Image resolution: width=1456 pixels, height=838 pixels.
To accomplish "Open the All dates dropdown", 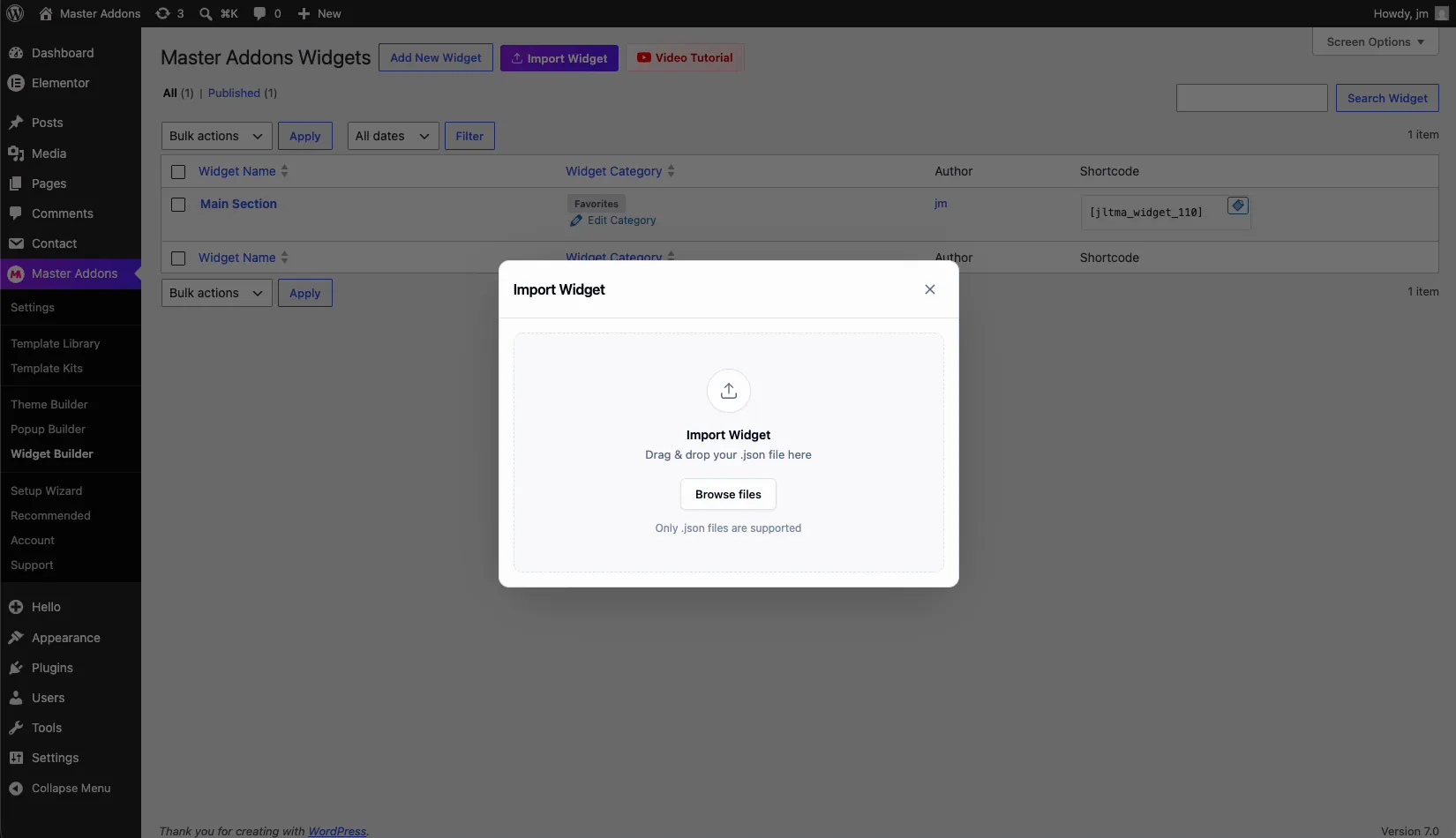I will 393,136.
